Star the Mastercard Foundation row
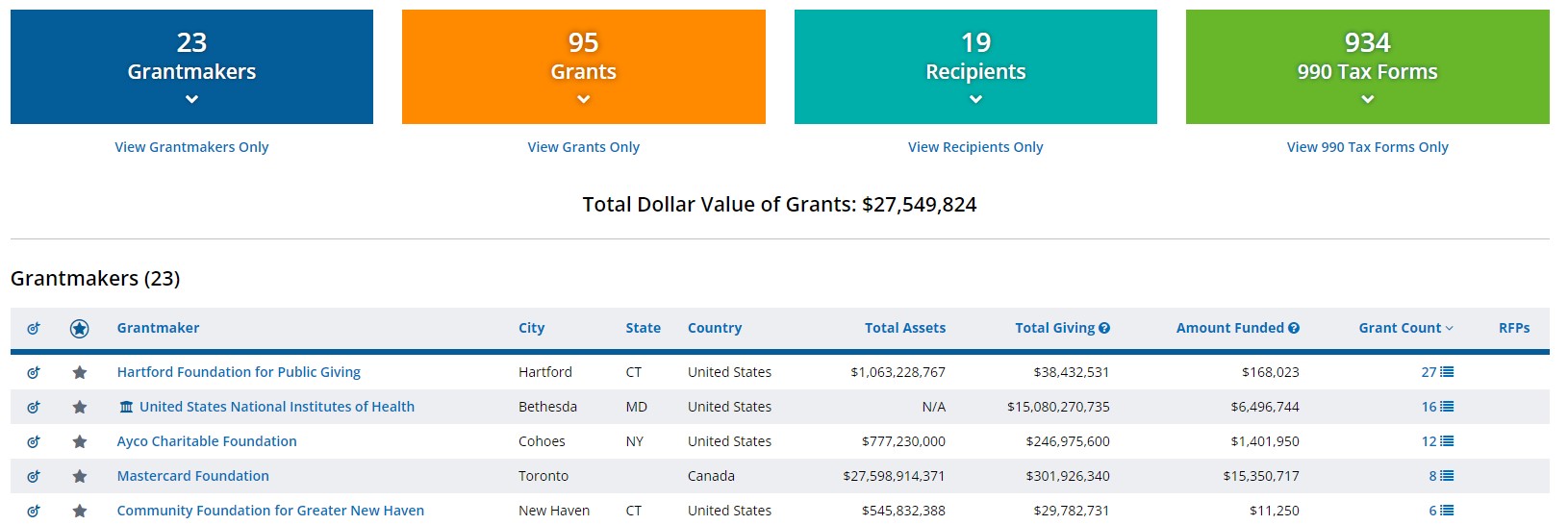The width and height of the screenshot is (1568, 525). tap(80, 476)
